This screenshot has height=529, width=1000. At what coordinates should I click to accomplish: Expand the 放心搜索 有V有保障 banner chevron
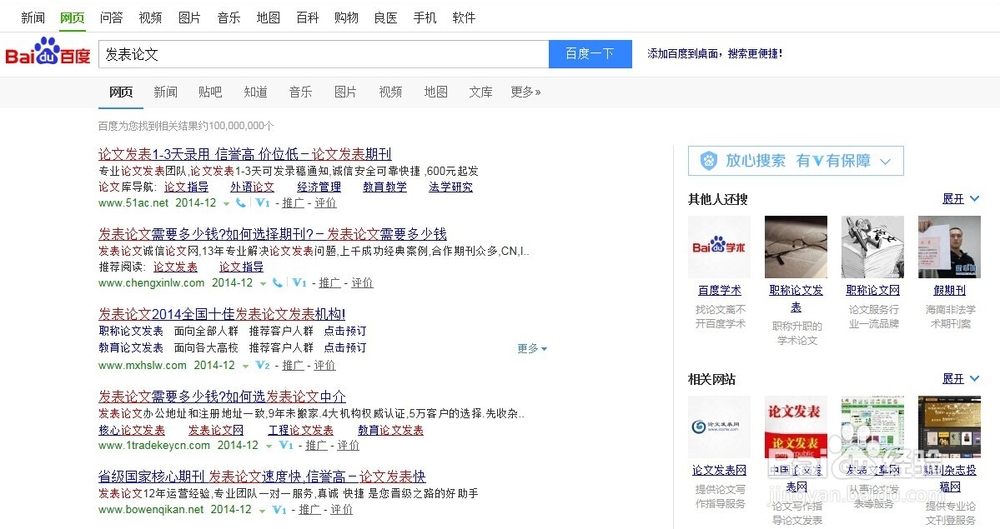click(885, 161)
